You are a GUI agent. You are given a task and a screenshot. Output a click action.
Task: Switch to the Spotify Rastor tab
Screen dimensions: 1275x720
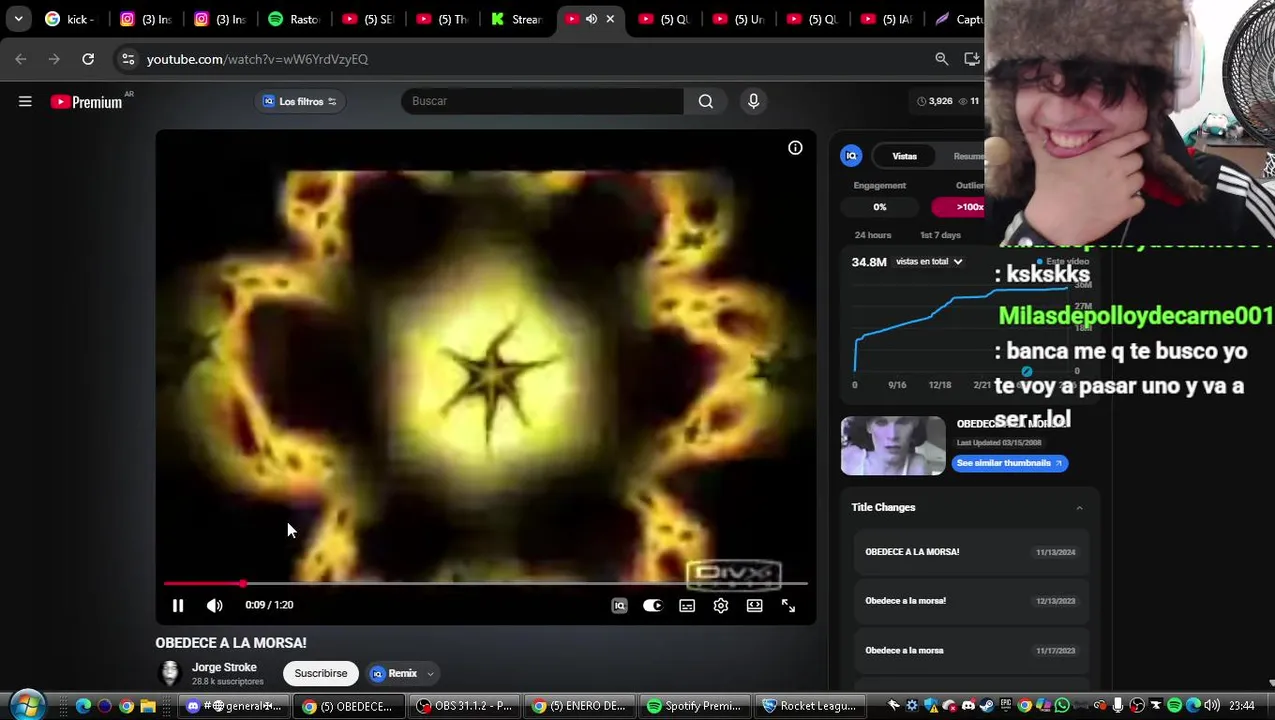(295, 19)
